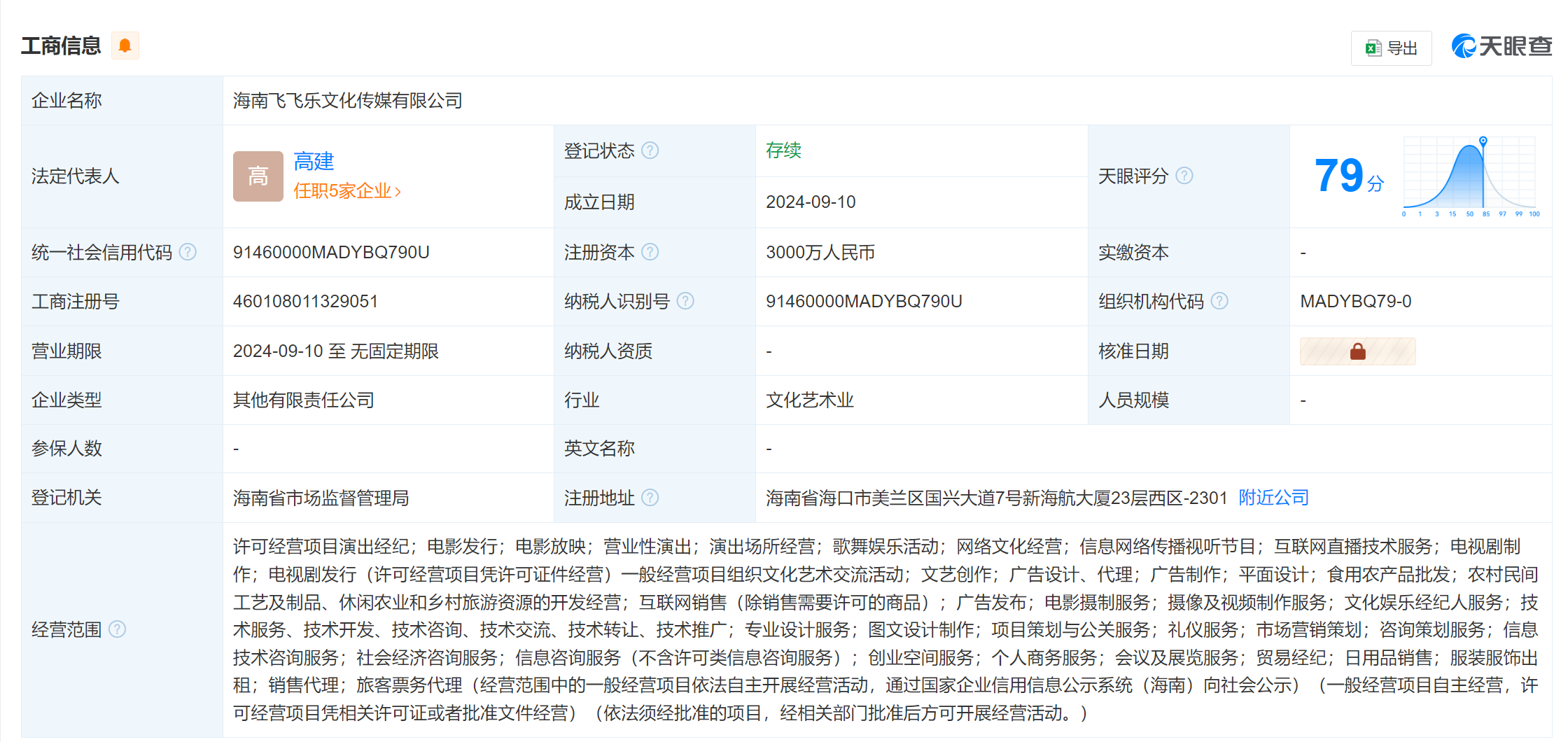
Task: Click help icon beside 统一社会信用代码
Action: [x=188, y=252]
